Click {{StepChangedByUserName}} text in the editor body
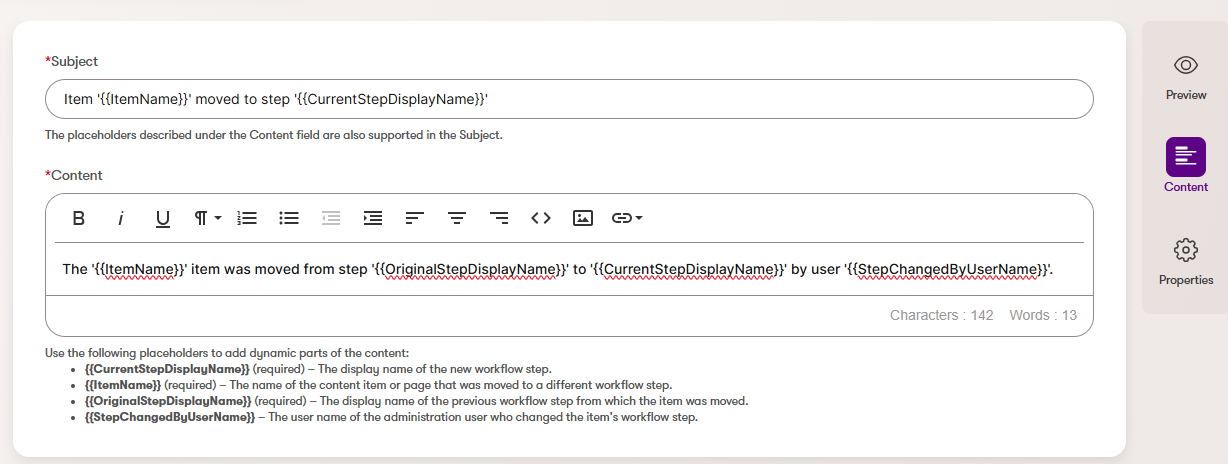1228x464 pixels. click(948, 270)
